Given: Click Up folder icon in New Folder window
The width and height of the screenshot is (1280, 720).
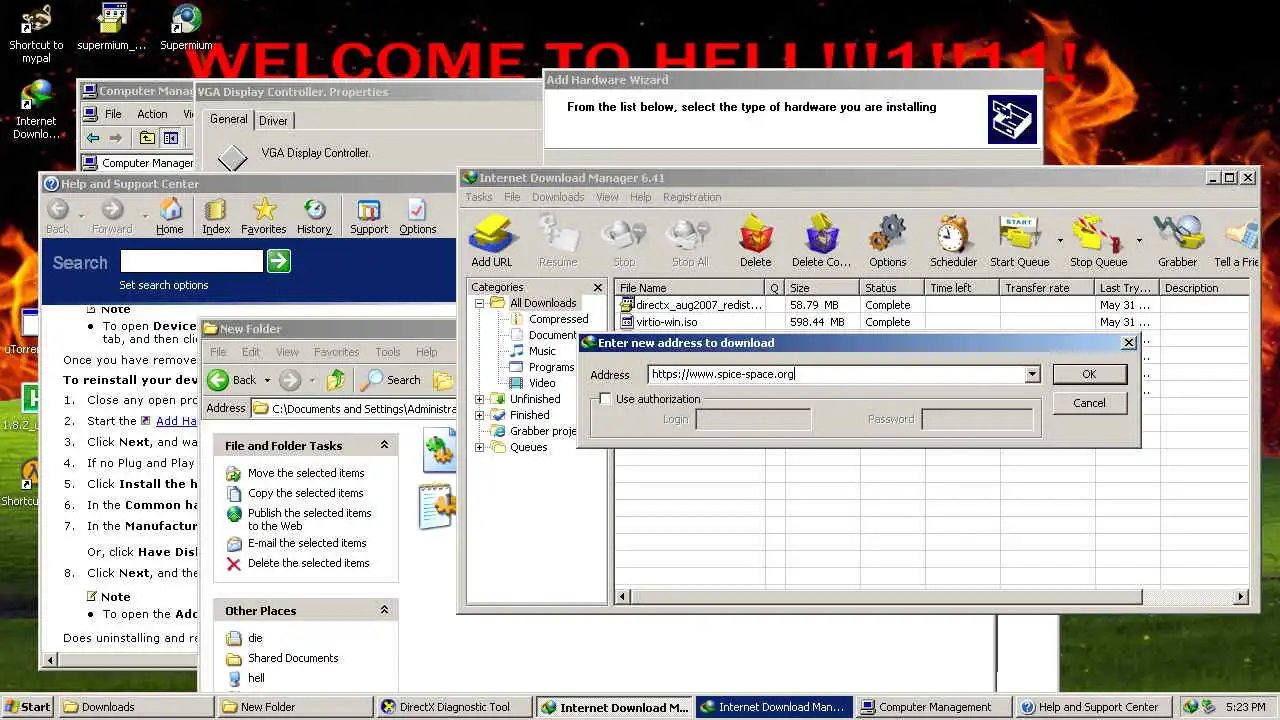Looking at the screenshot, I should pyautogui.click(x=336, y=380).
